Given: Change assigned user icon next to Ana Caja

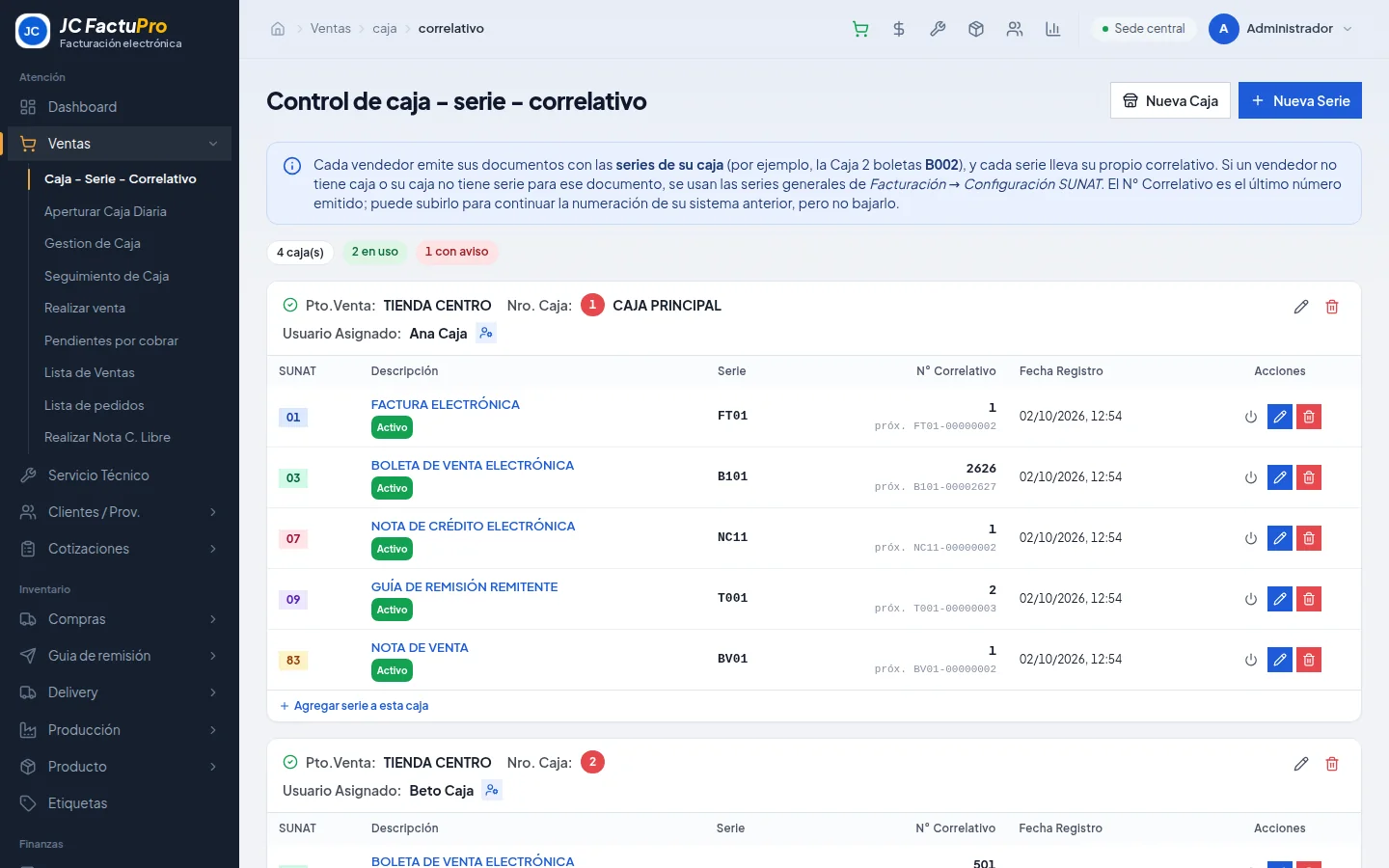Looking at the screenshot, I should 486,334.
